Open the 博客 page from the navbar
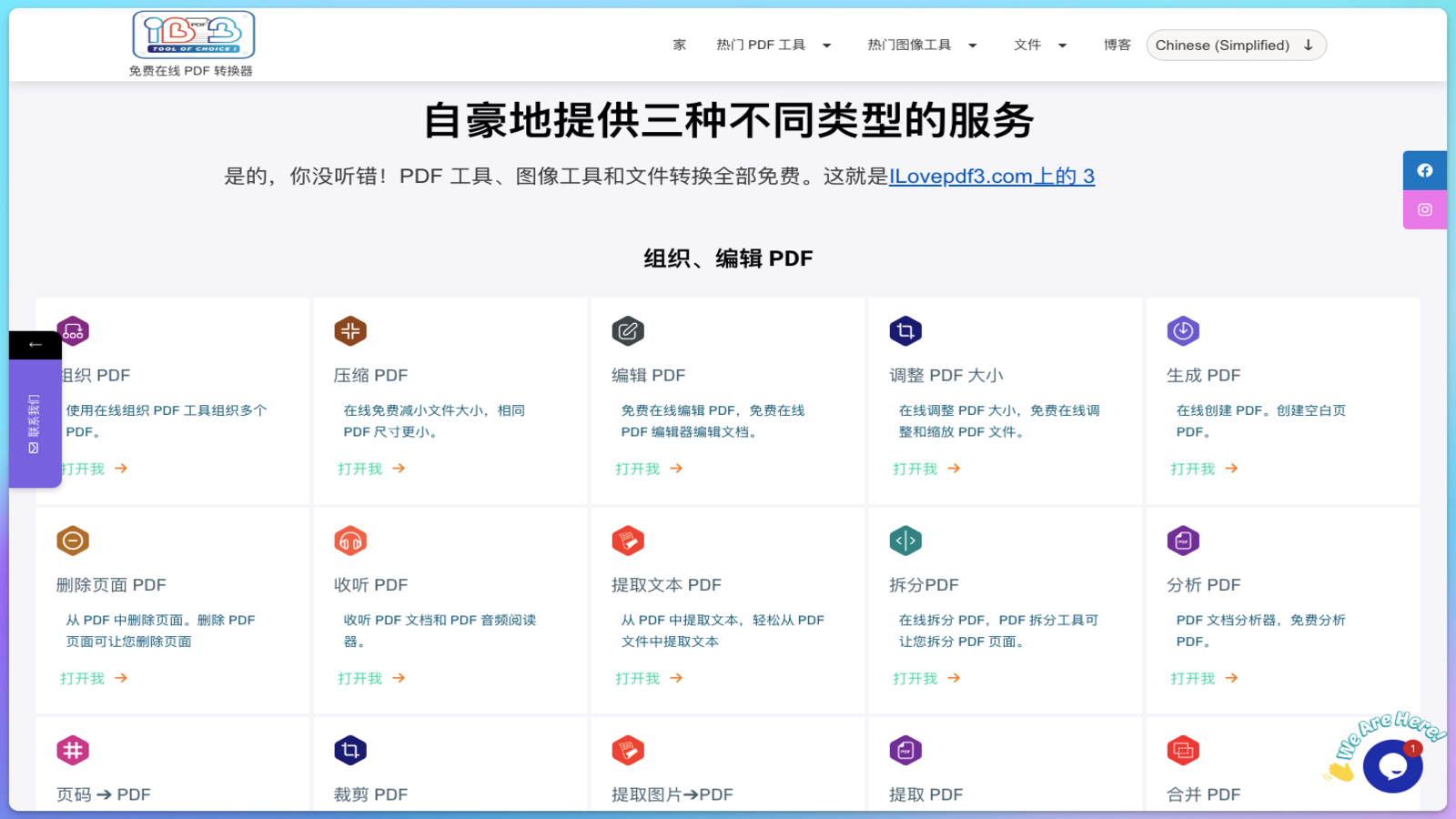This screenshot has width=1456, height=819. click(1117, 45)
